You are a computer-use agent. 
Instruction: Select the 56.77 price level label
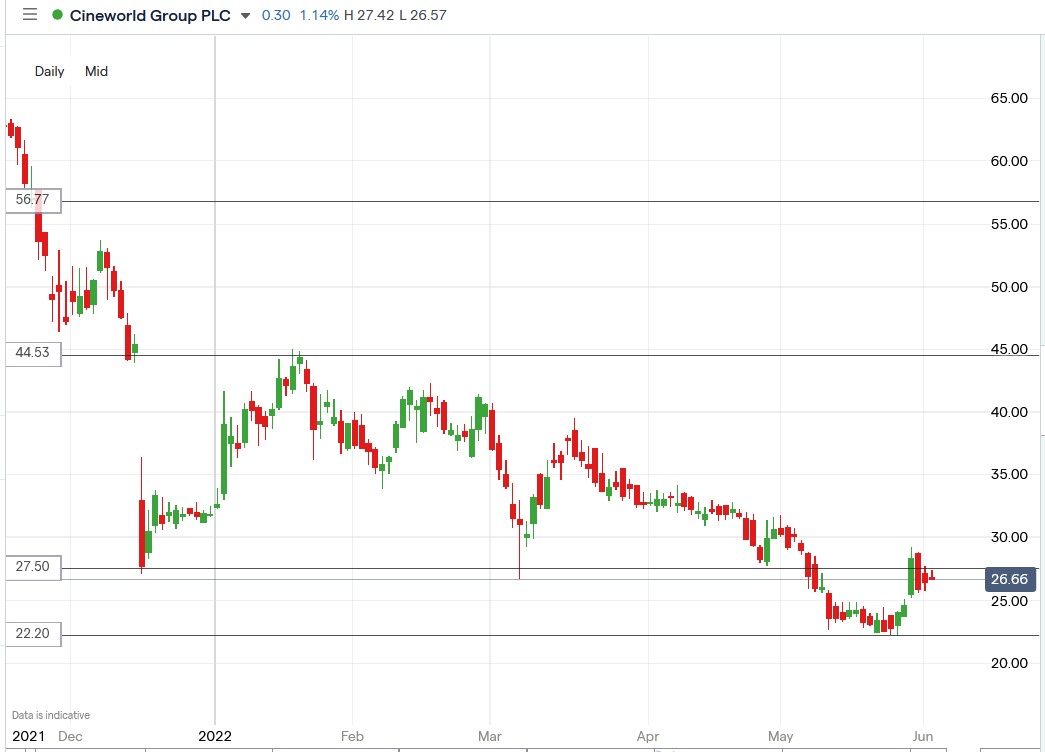[33, 199]
